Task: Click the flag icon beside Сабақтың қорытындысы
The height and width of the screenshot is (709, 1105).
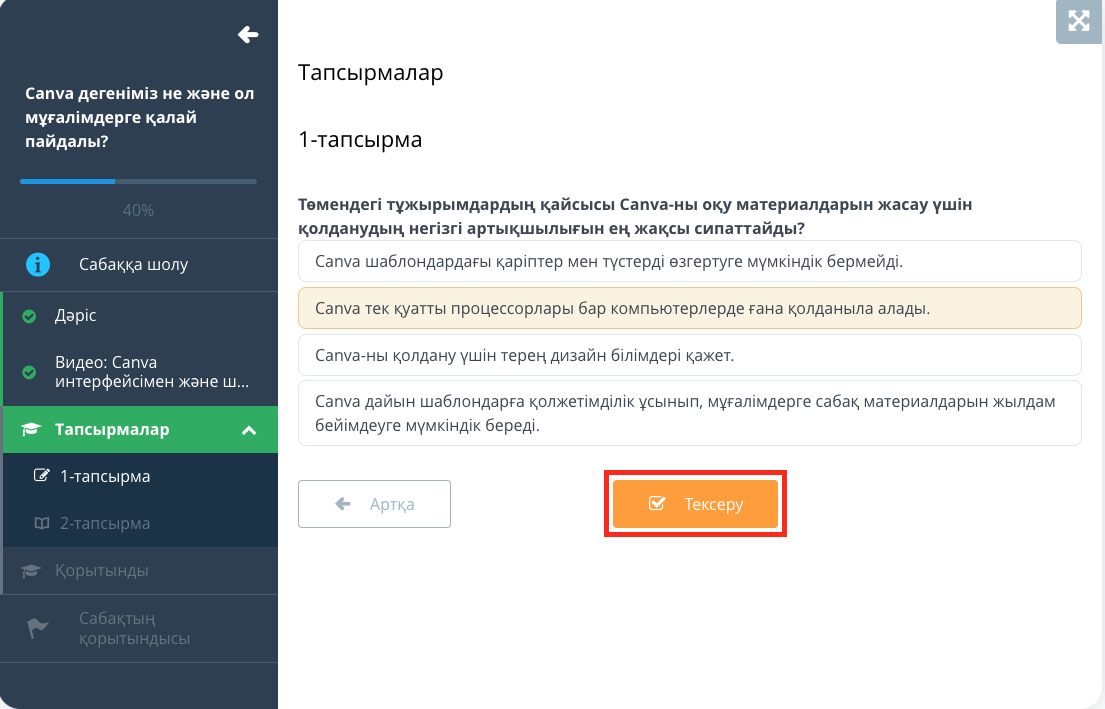Action: pos(37,628)
